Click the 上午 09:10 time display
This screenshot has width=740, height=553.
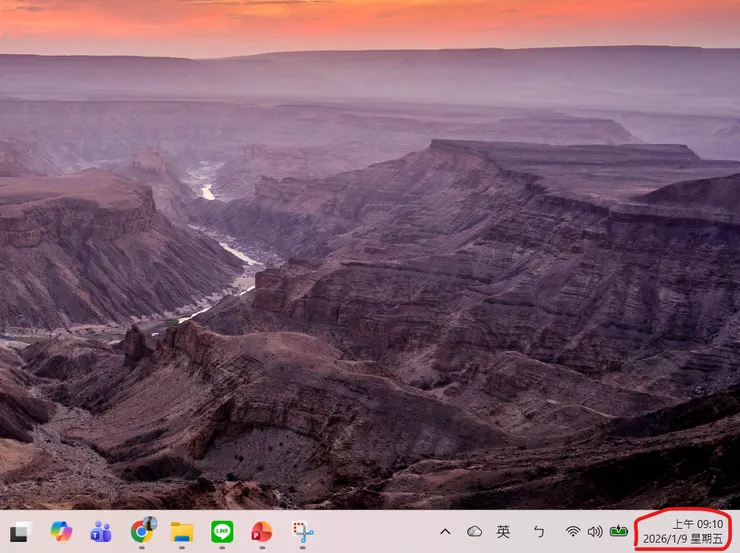[x=697, y=524]
